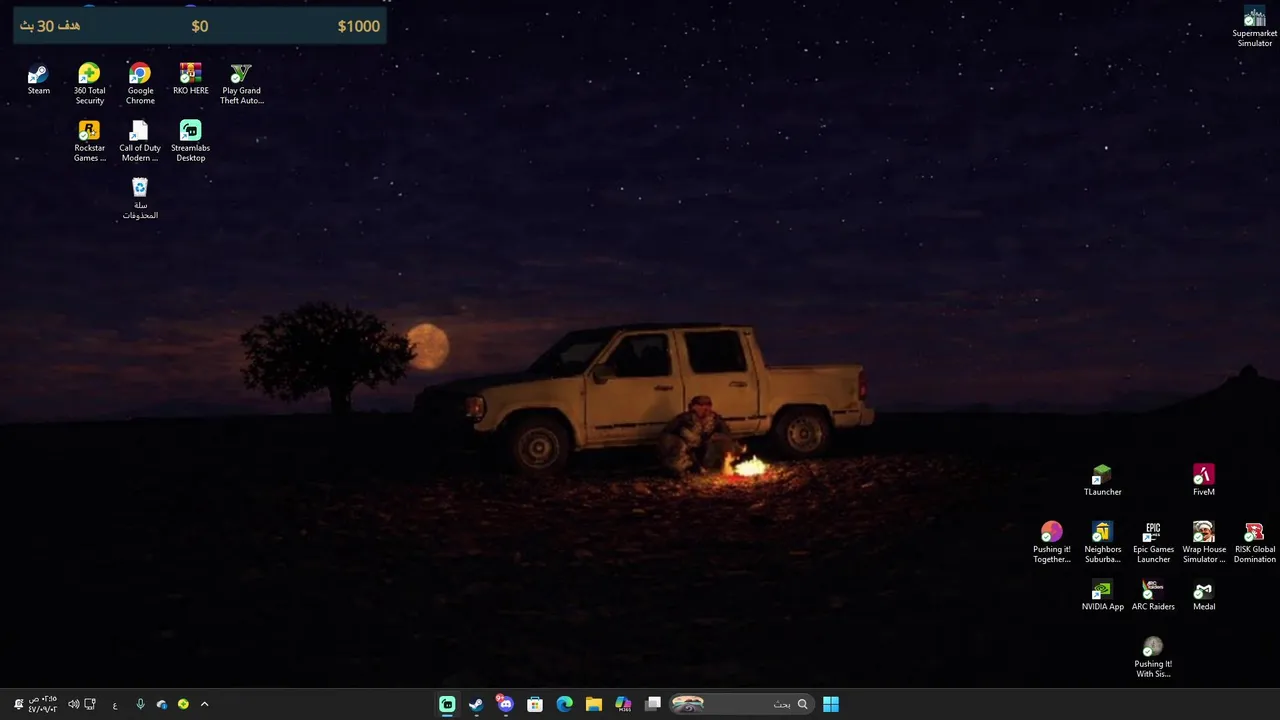The image size is (1280, 720).
Task: Click the Arabic goal title on widget
Action: (x=50, y=26)
